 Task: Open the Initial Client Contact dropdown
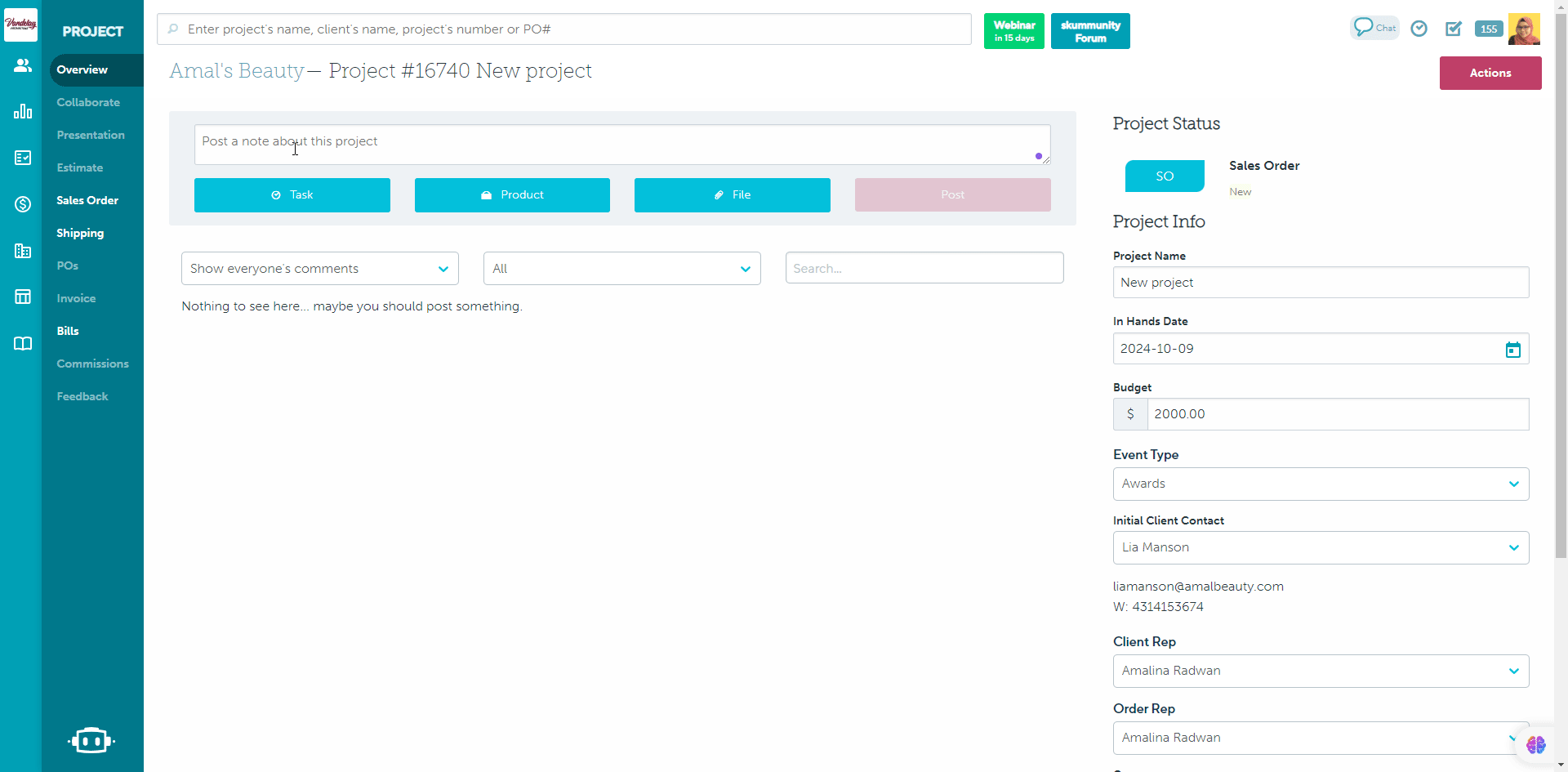click(x=1321, y=548)
